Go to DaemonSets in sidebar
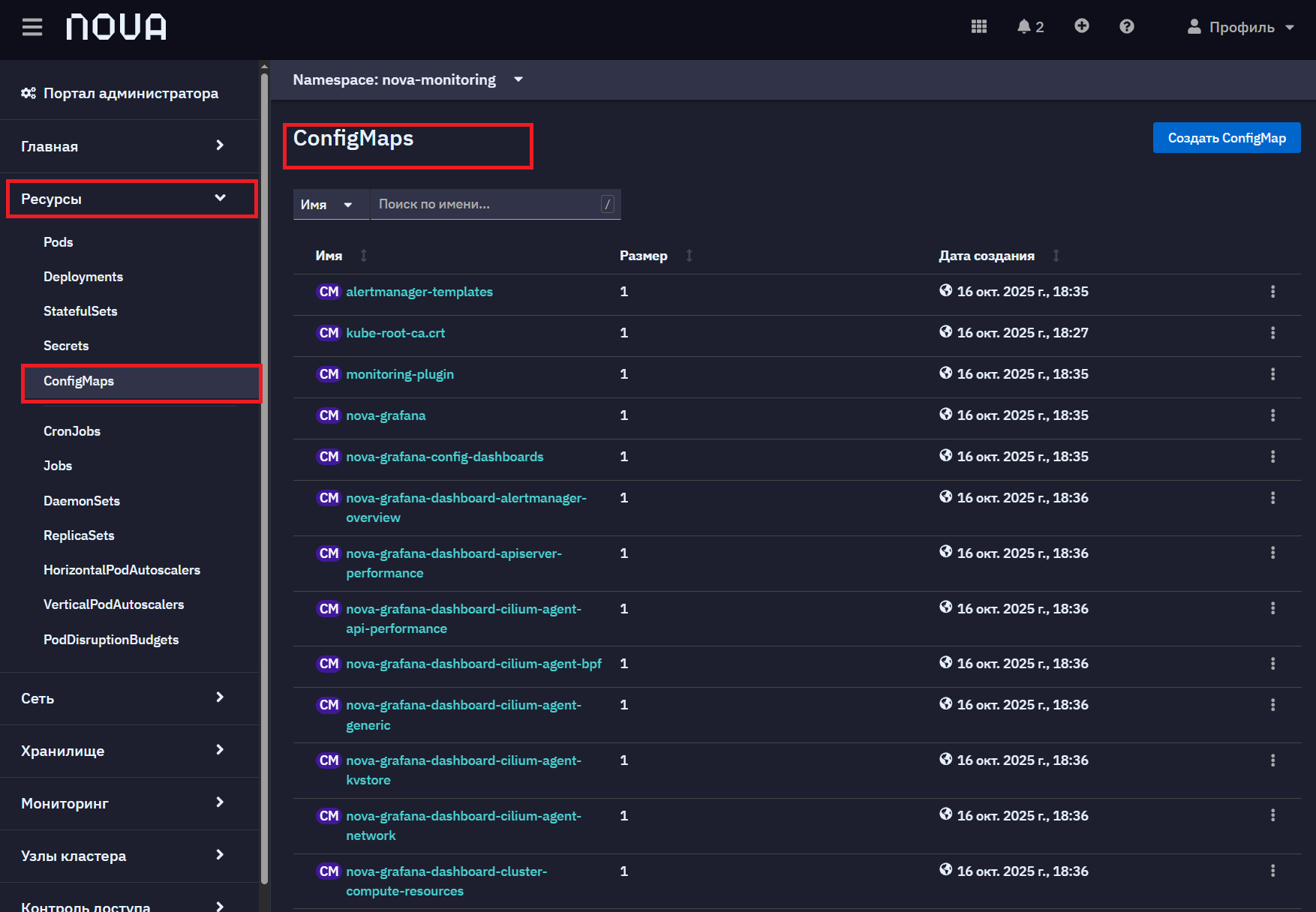This screenshot has height=912, width=1316. coord(82,501)
